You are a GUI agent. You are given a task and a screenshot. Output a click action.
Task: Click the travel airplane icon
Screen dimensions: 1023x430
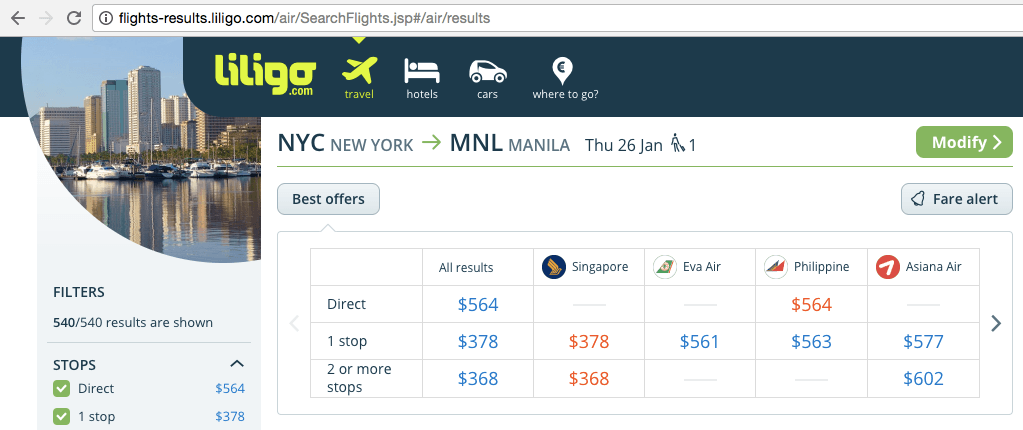pyautogui.click(x=359, y=70)
